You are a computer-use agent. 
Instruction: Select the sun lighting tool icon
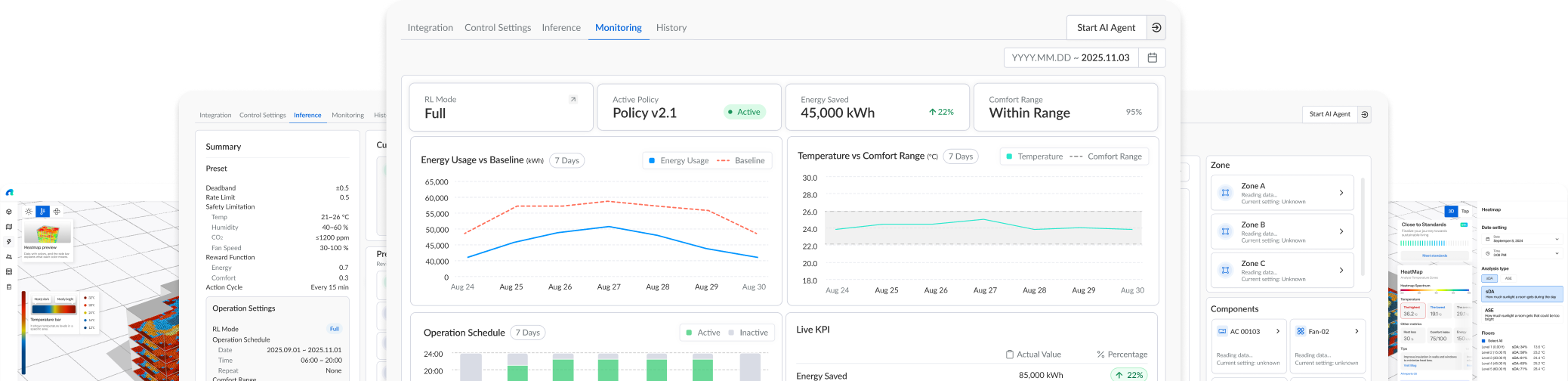pos(29,212)
